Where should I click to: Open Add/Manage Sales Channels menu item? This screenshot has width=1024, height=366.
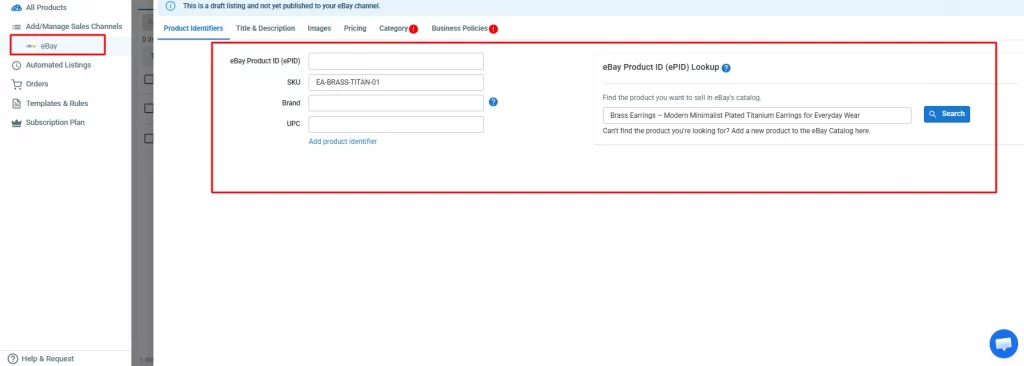coord(74,26)
